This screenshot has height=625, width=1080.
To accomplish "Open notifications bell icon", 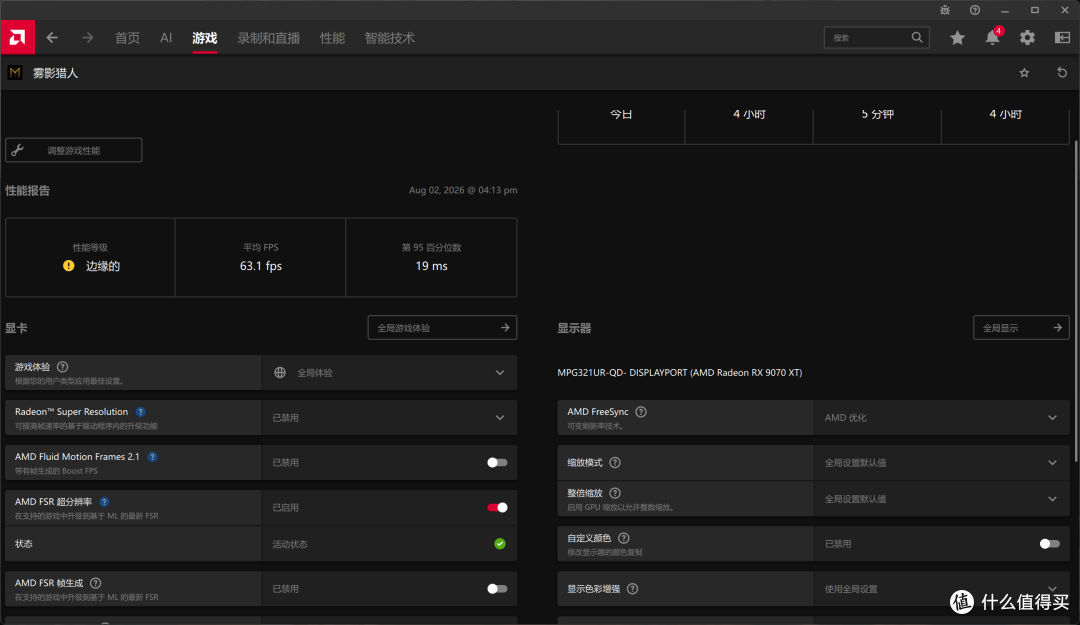I will pyautogui.click(x=993, y=38).
